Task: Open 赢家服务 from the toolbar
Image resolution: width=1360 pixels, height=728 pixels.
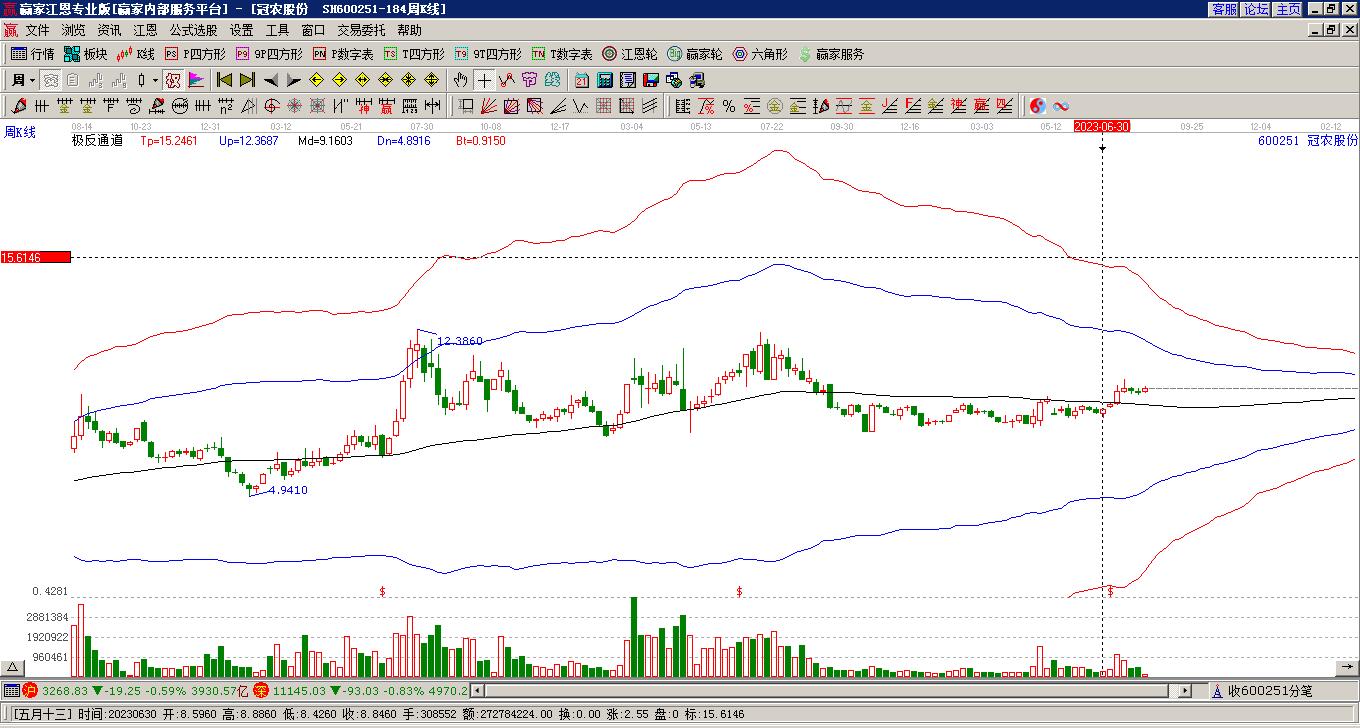Action: (x=830, y=54)
